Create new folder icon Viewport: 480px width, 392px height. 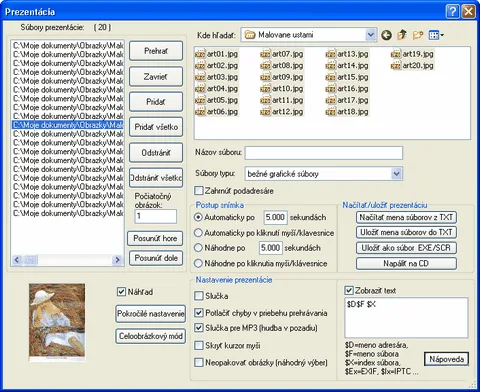tap(418, 35)
